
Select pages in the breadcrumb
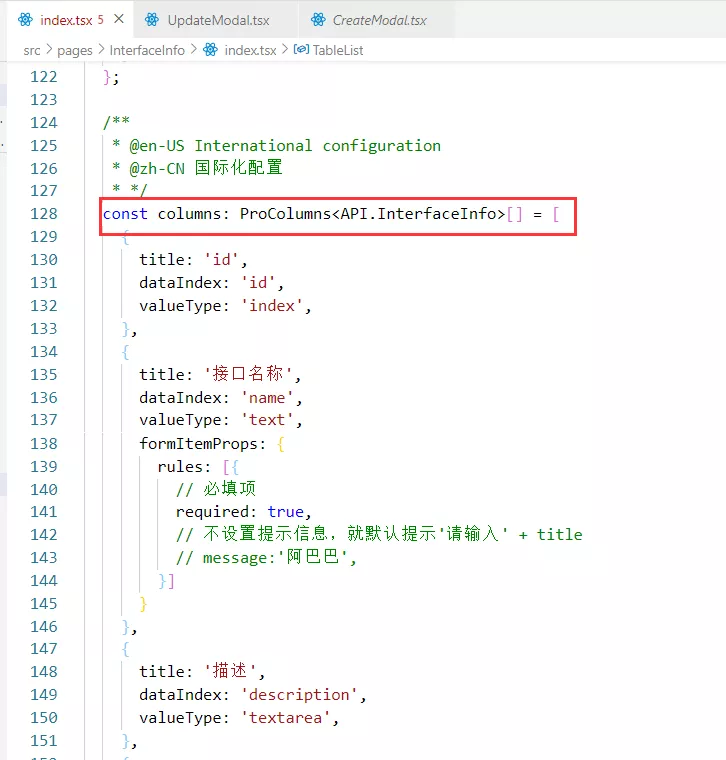(x=75, y=50)
